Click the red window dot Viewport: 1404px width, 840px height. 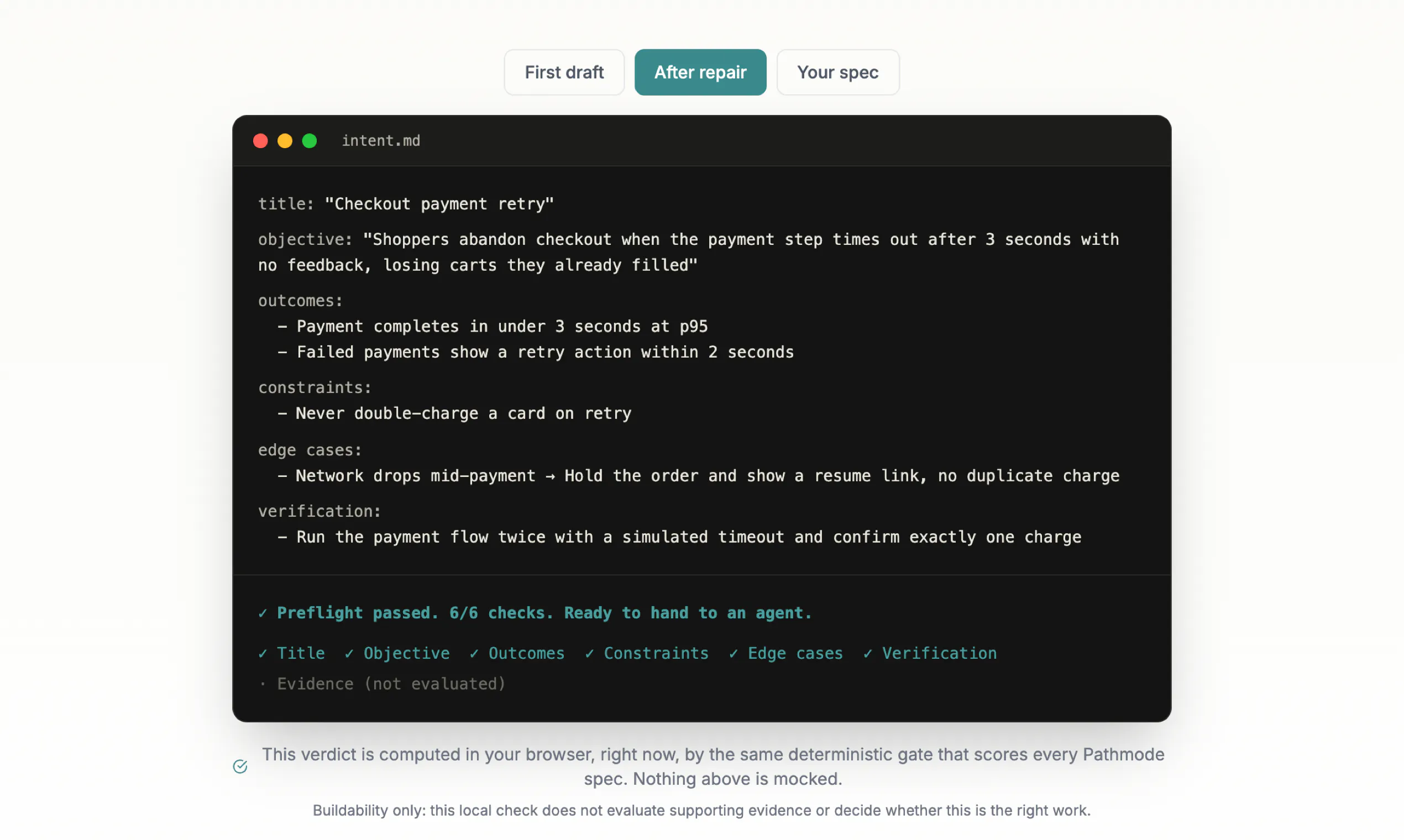point(260,140)
